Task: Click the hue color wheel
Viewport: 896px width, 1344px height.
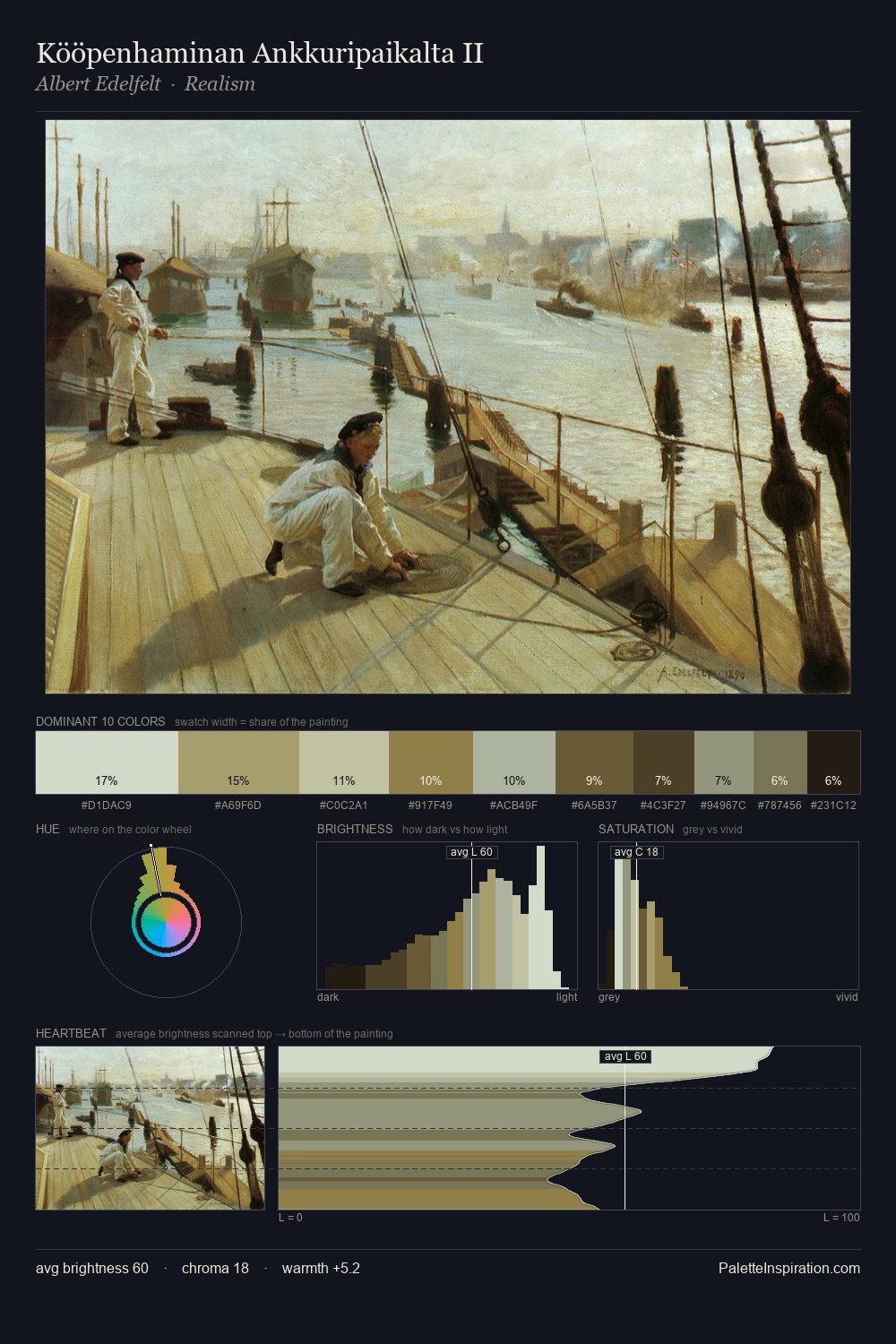Action: pos(166,922)
